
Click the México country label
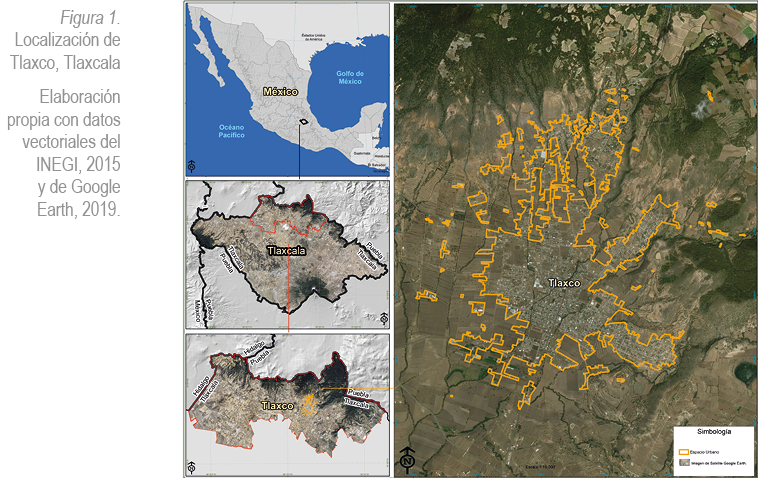[x=281, y=91]
